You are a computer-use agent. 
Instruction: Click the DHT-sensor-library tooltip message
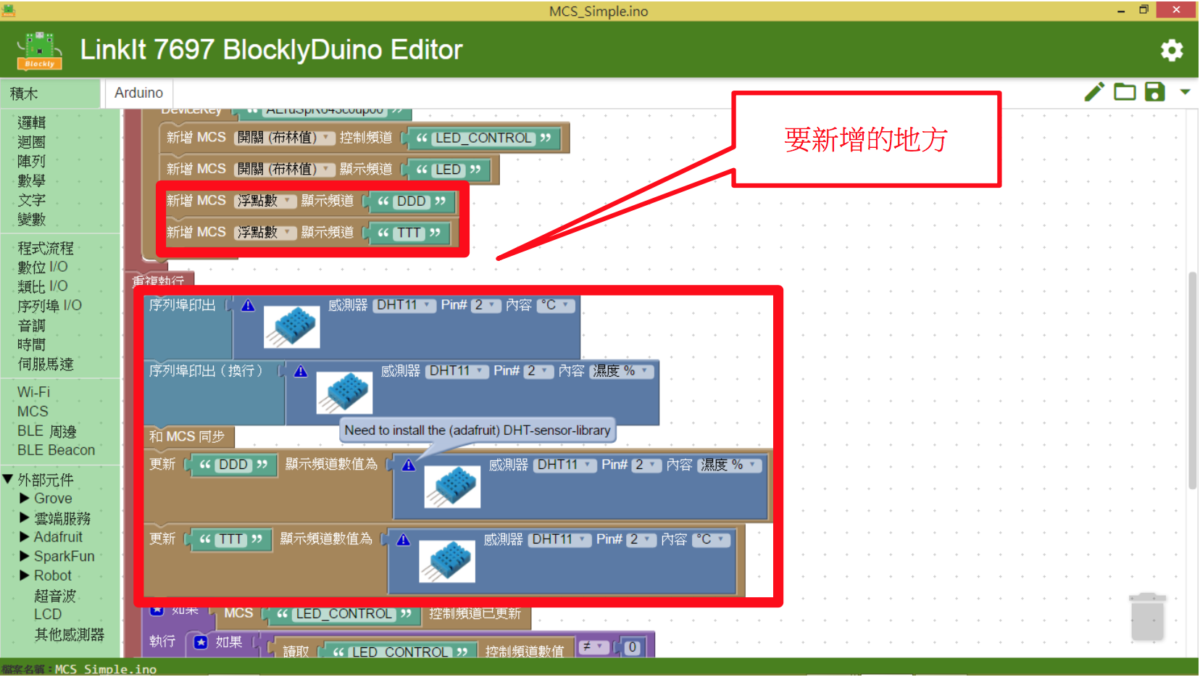[476, 431]
